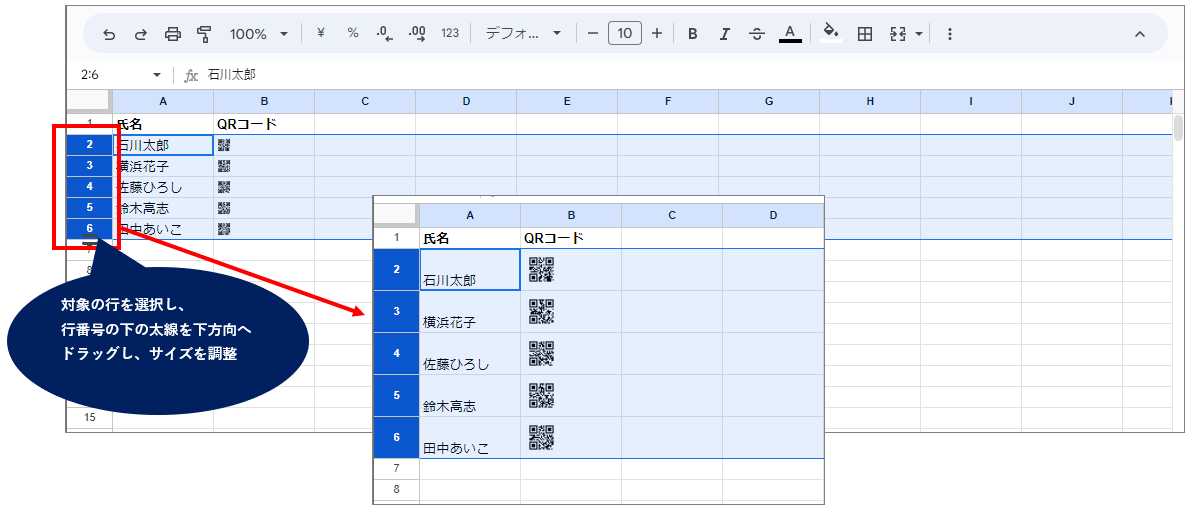Select column F header in main sheet
The image size is (1190, 515).
click(668, 101)
